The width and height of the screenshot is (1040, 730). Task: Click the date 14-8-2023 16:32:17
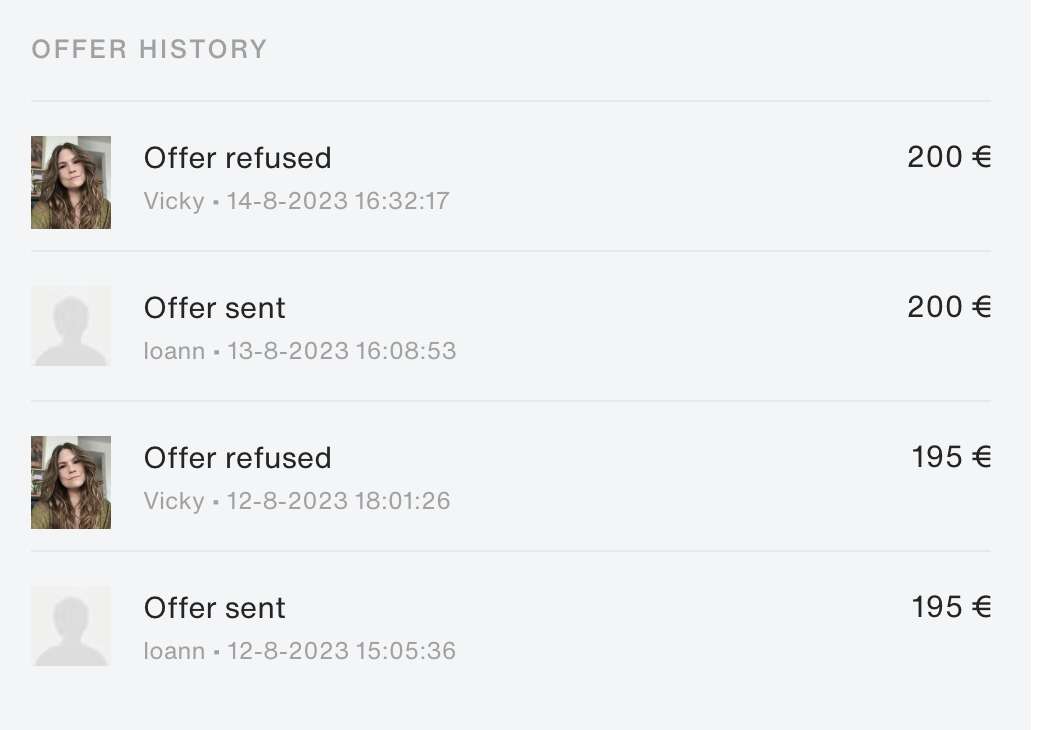click(338, 201)
